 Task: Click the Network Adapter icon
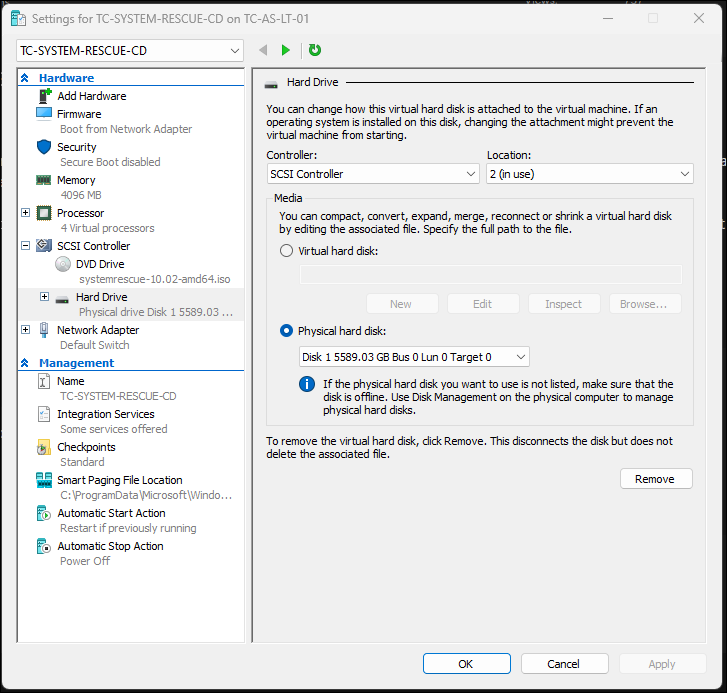click(44, 330)
